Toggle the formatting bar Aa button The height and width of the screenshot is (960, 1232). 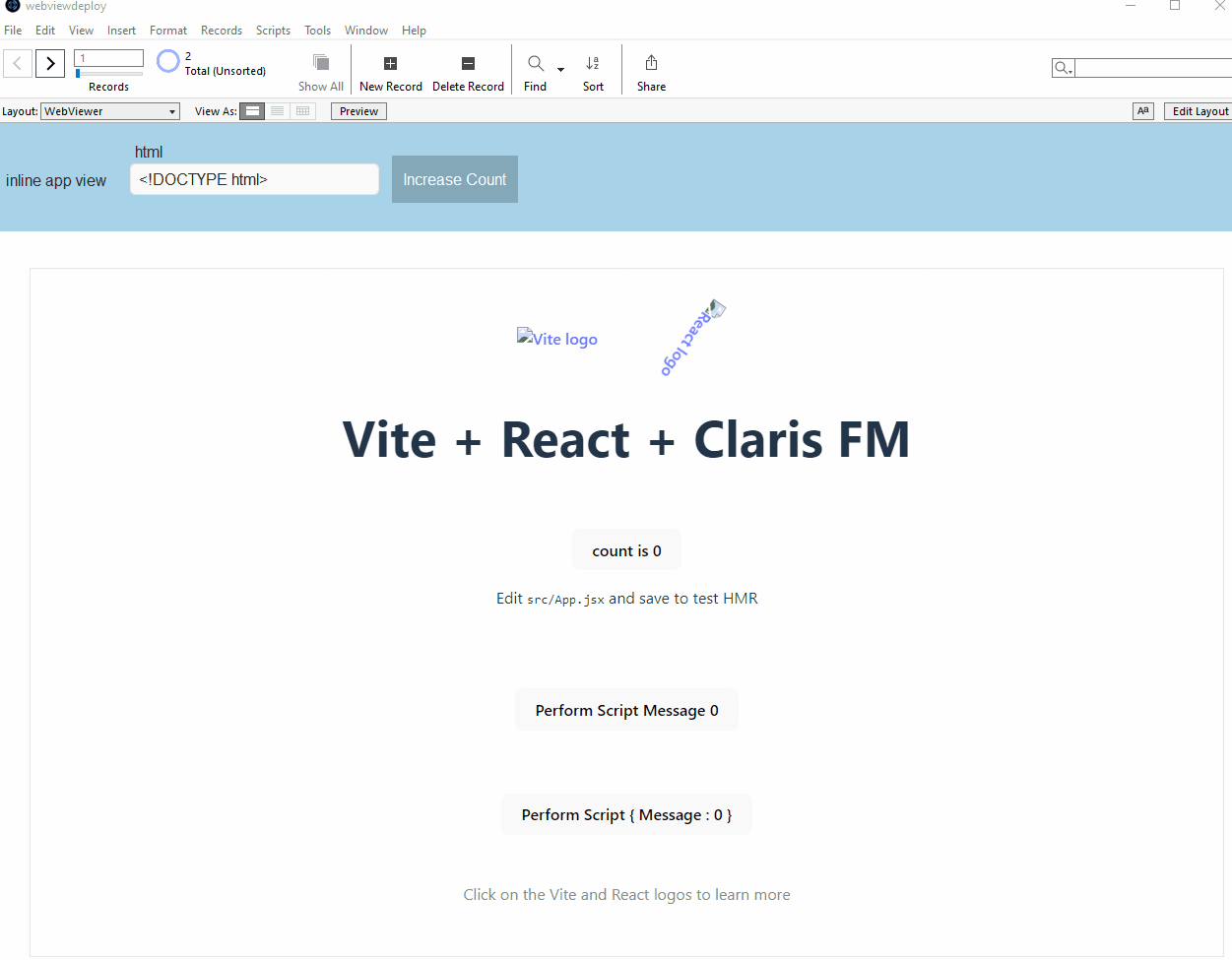[x=1143, y=111]
